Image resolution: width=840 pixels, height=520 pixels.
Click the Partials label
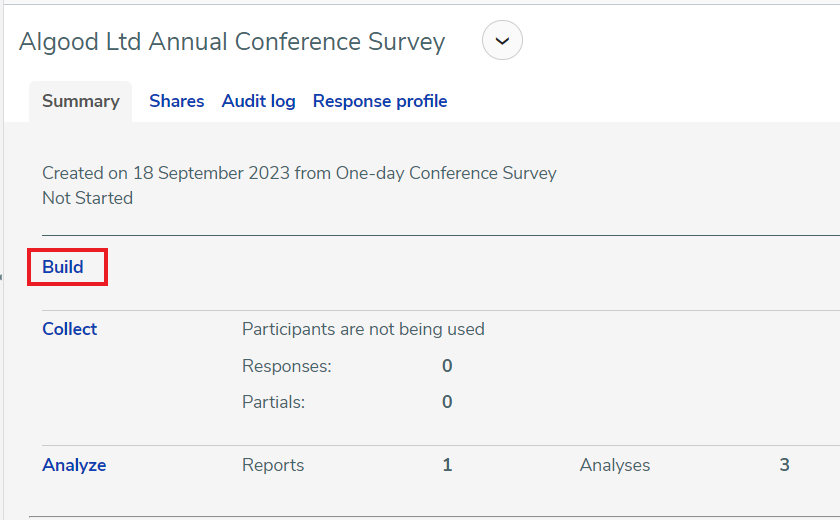click(x=273, y=402)
